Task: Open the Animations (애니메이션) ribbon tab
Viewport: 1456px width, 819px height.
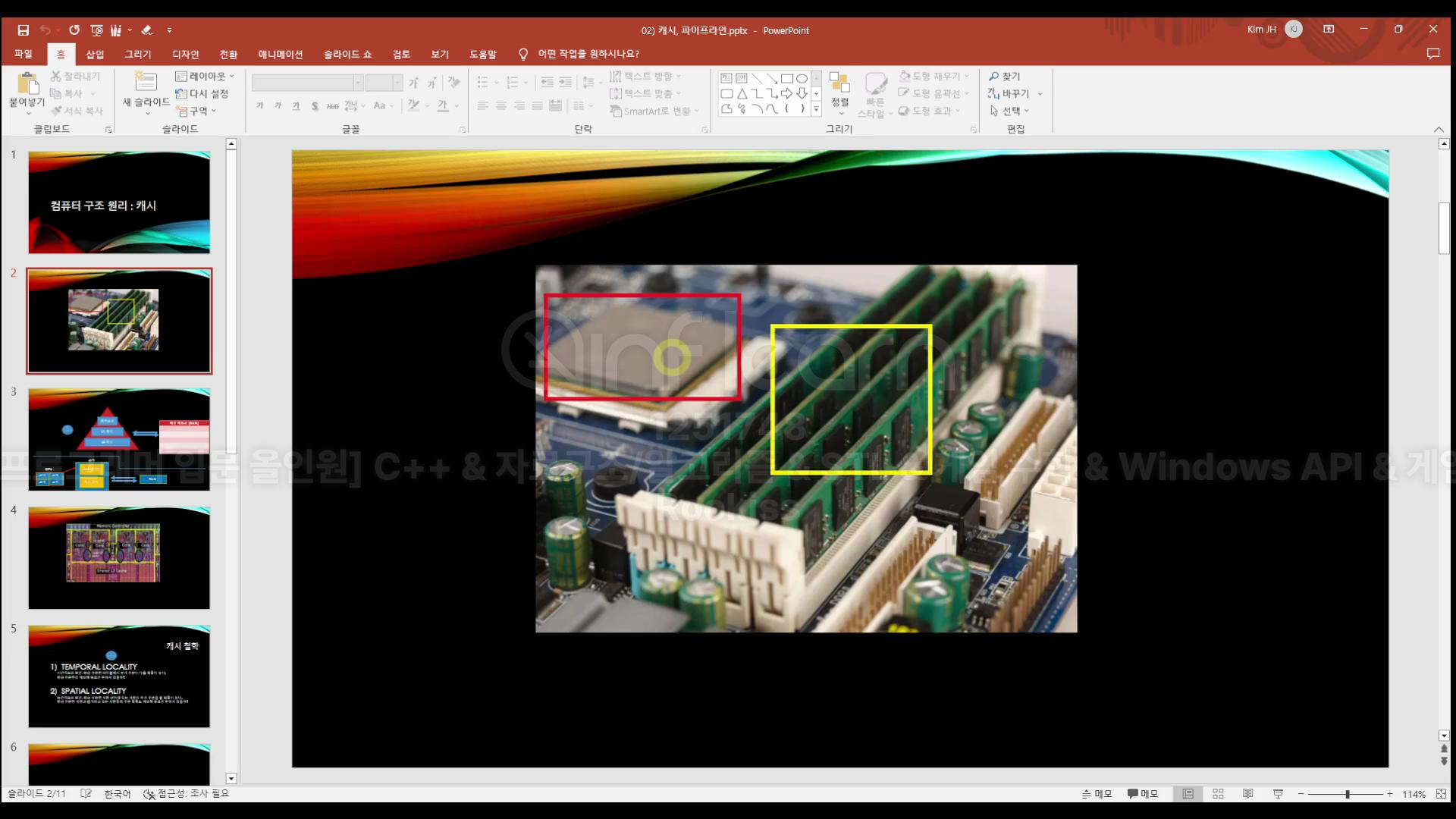Action: [x=280, y=54]
